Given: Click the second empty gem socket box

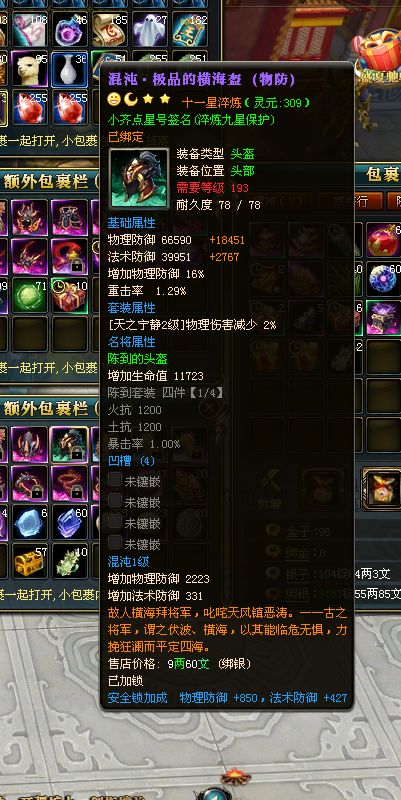Looking at the screenshot, I should (115, 500).
